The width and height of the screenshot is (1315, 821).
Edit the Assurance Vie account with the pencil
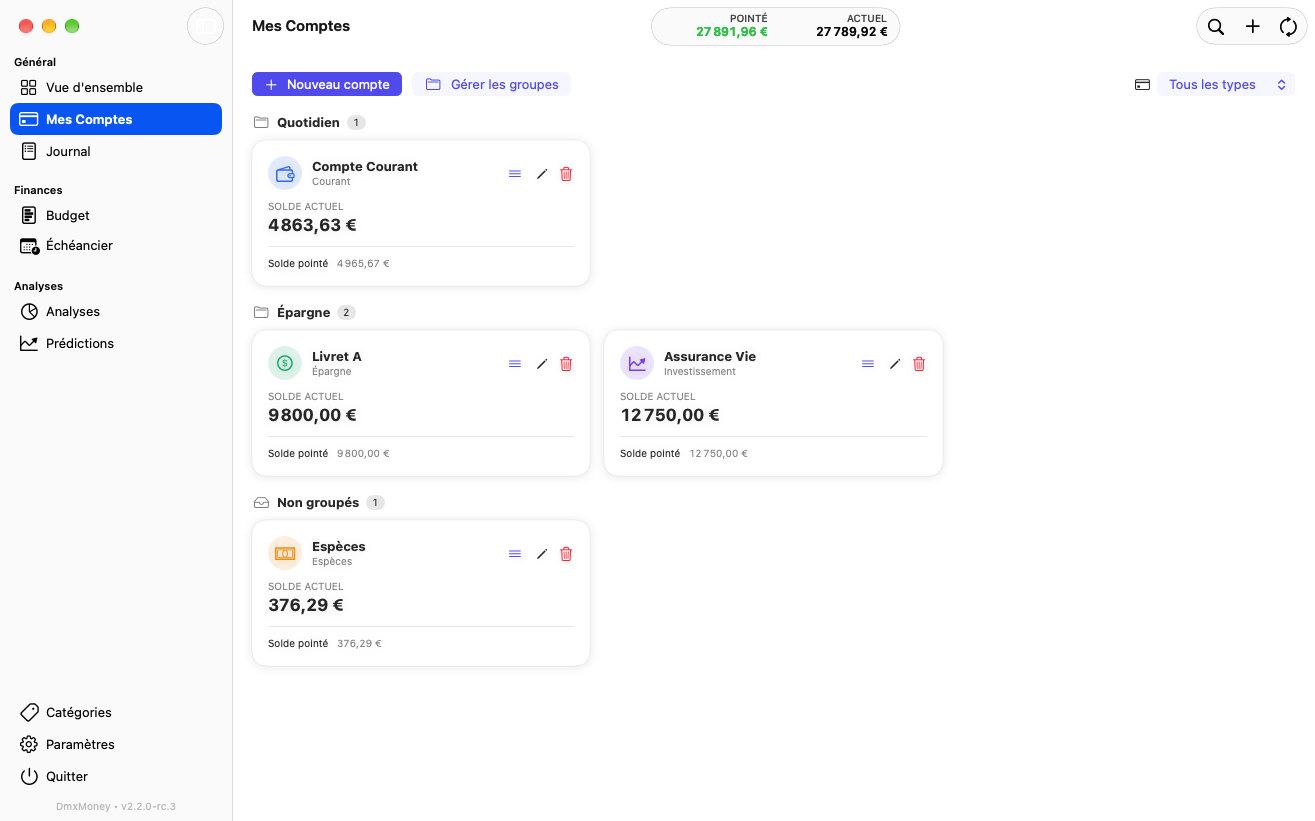tap(895, 364)
